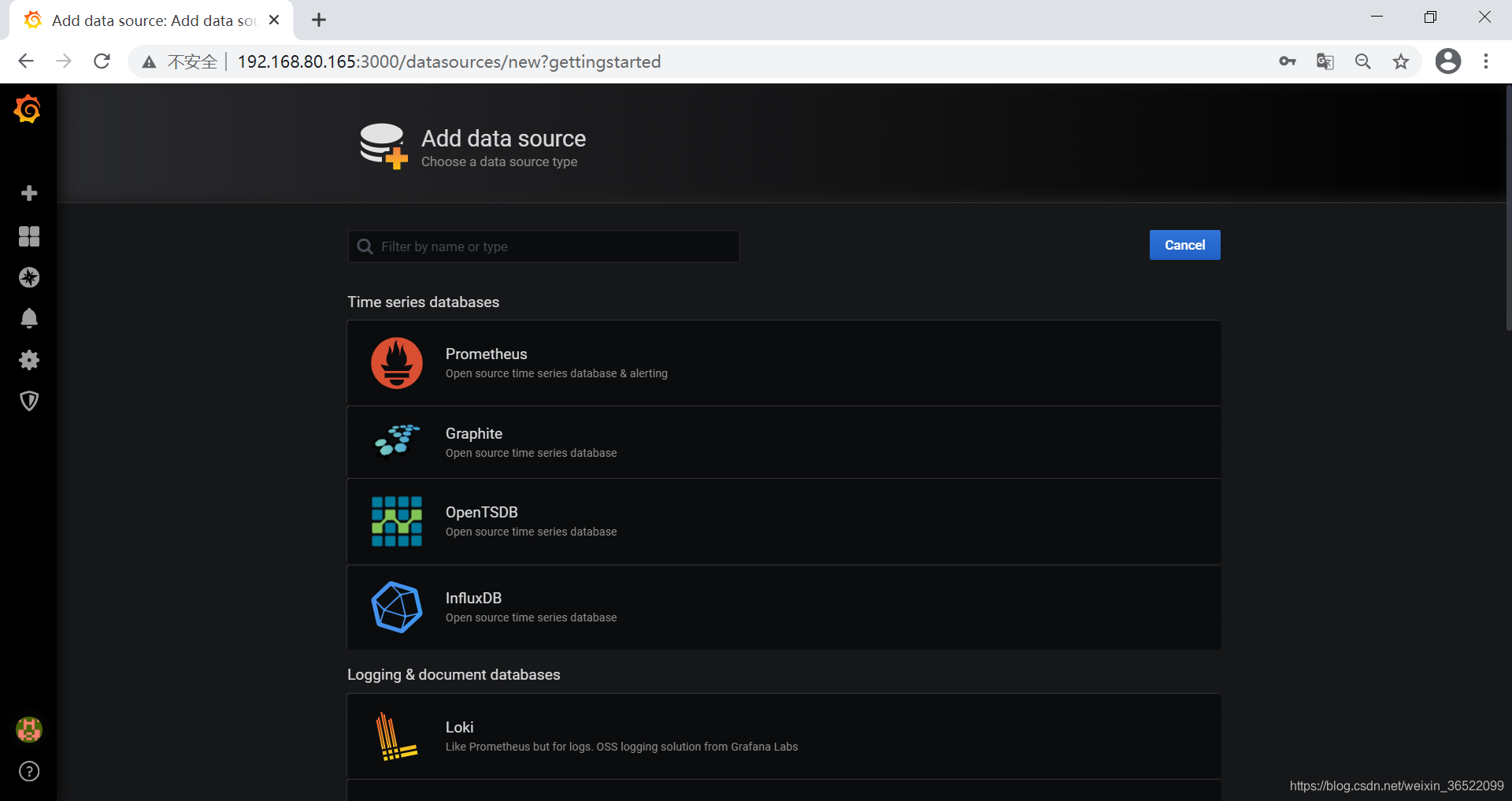Image resolution: width=1512 pixels, height=801 pixels.
Task: Select the OpenTSDB data source
Action: pyautogui.click(x=784, y=521)
